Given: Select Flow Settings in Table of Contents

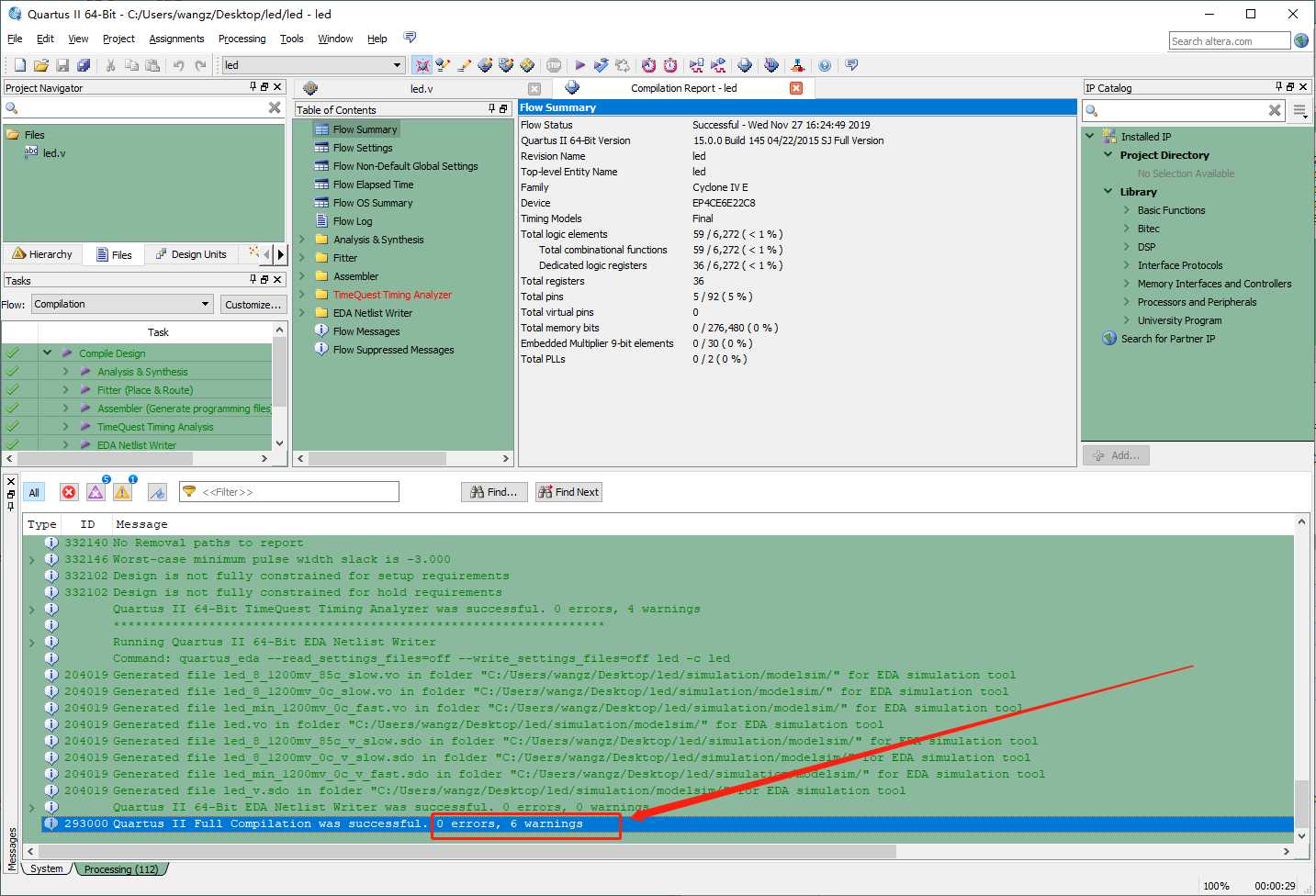Looking at the screenshot, I should point(363,148).
